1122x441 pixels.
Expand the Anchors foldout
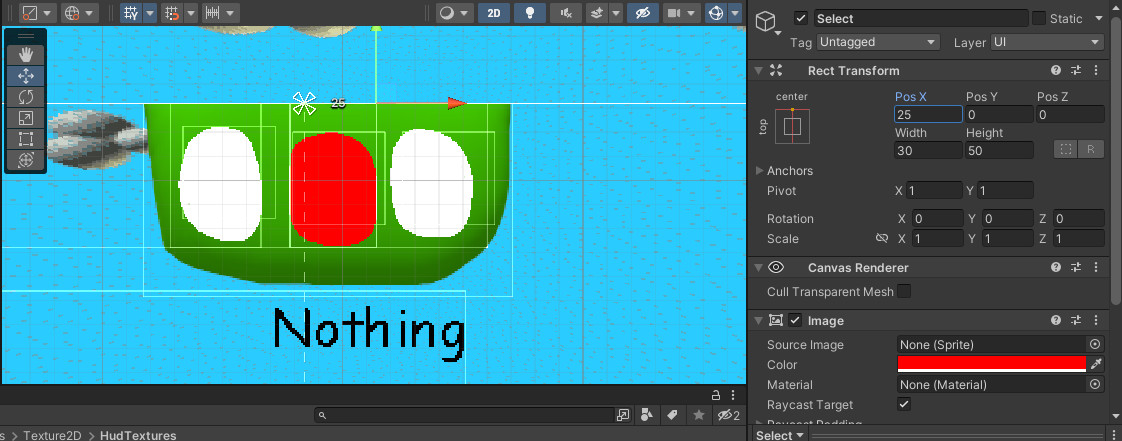pyautogui.click(x=760, y=171)
